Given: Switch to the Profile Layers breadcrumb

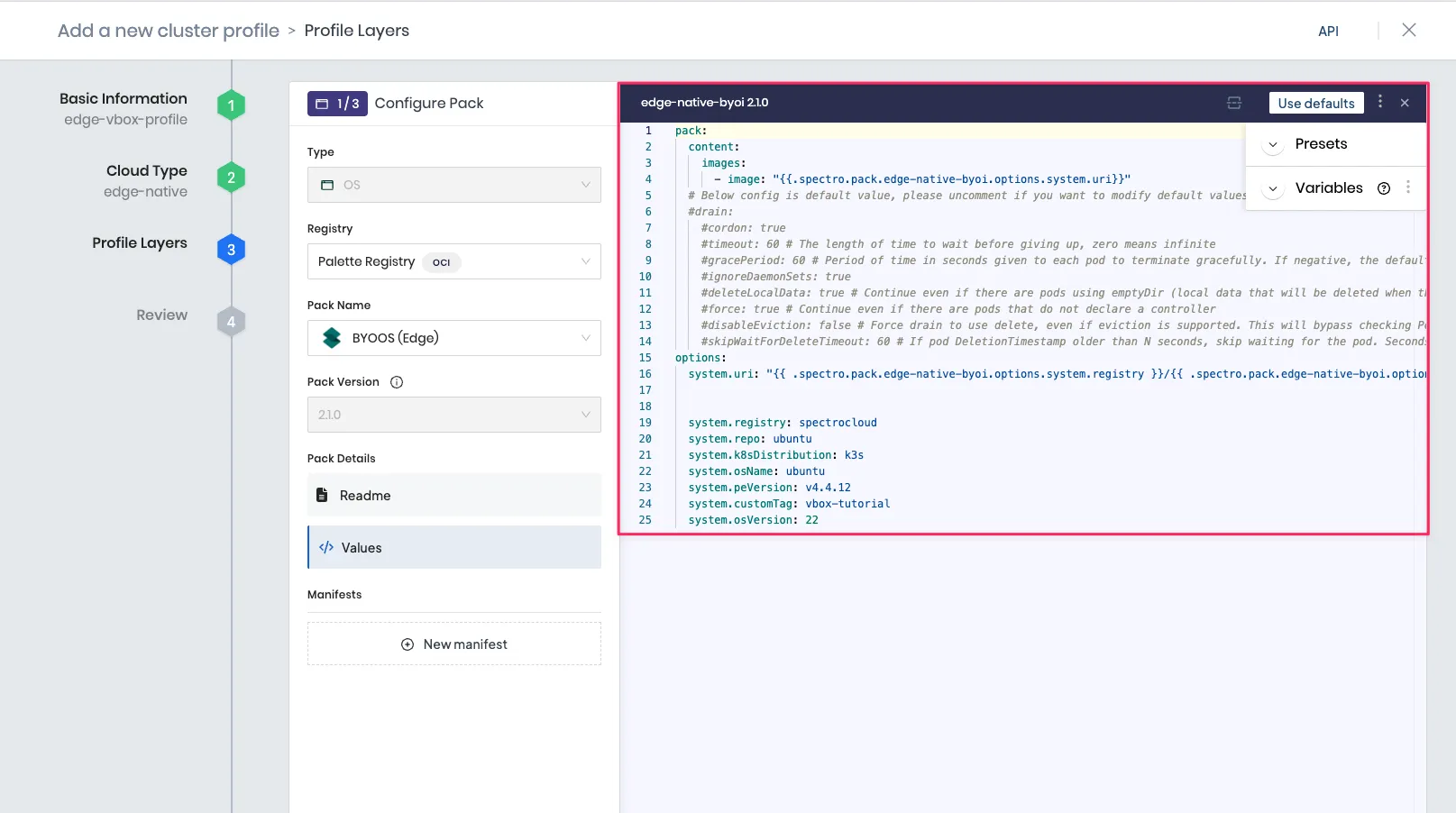Looking at the screenshot, I should [x=356, y=30].
